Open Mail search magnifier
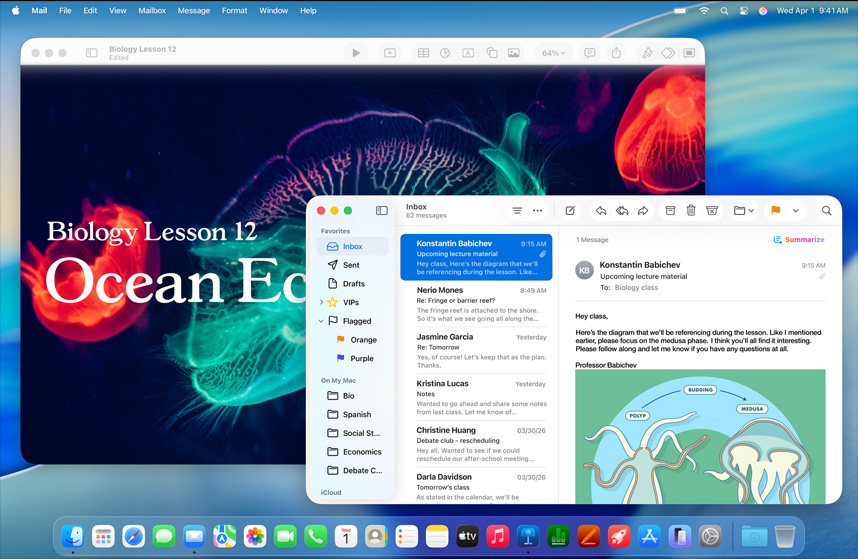The width and height of the screenshot is (858, 559). [x=826, y=211]
